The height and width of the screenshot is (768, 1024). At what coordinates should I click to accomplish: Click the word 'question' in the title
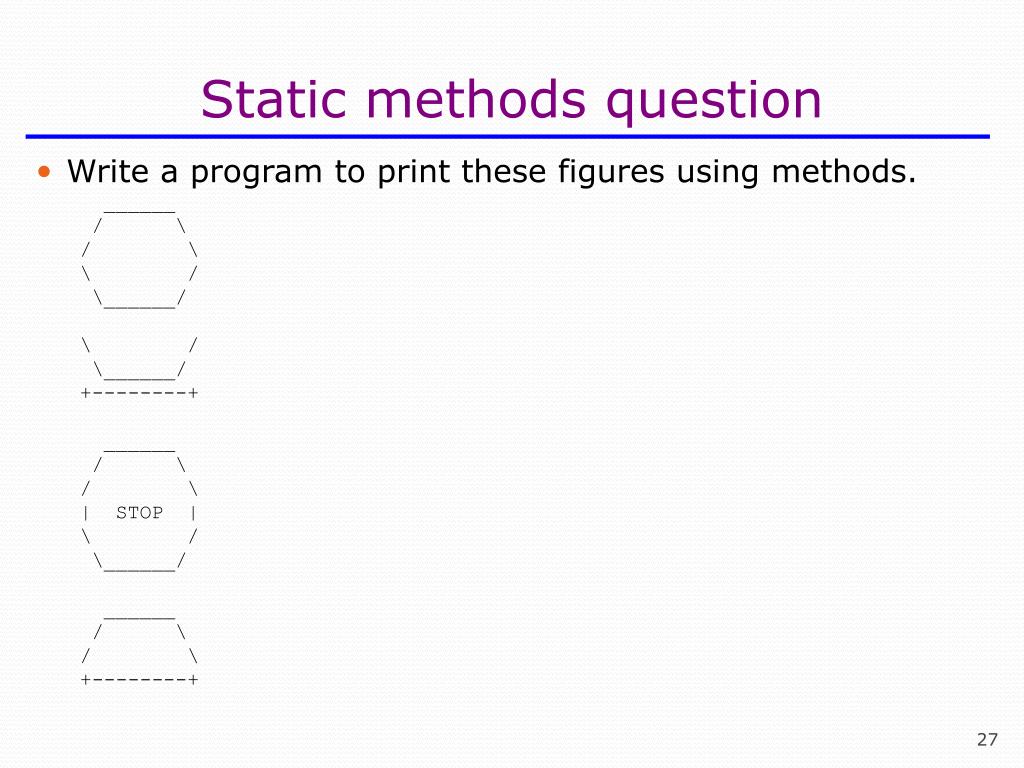click(x=714, y=102)
